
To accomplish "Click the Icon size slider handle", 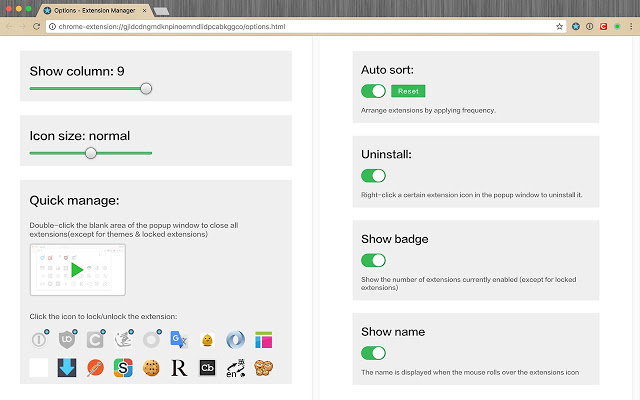I will (x=91, y=153).
